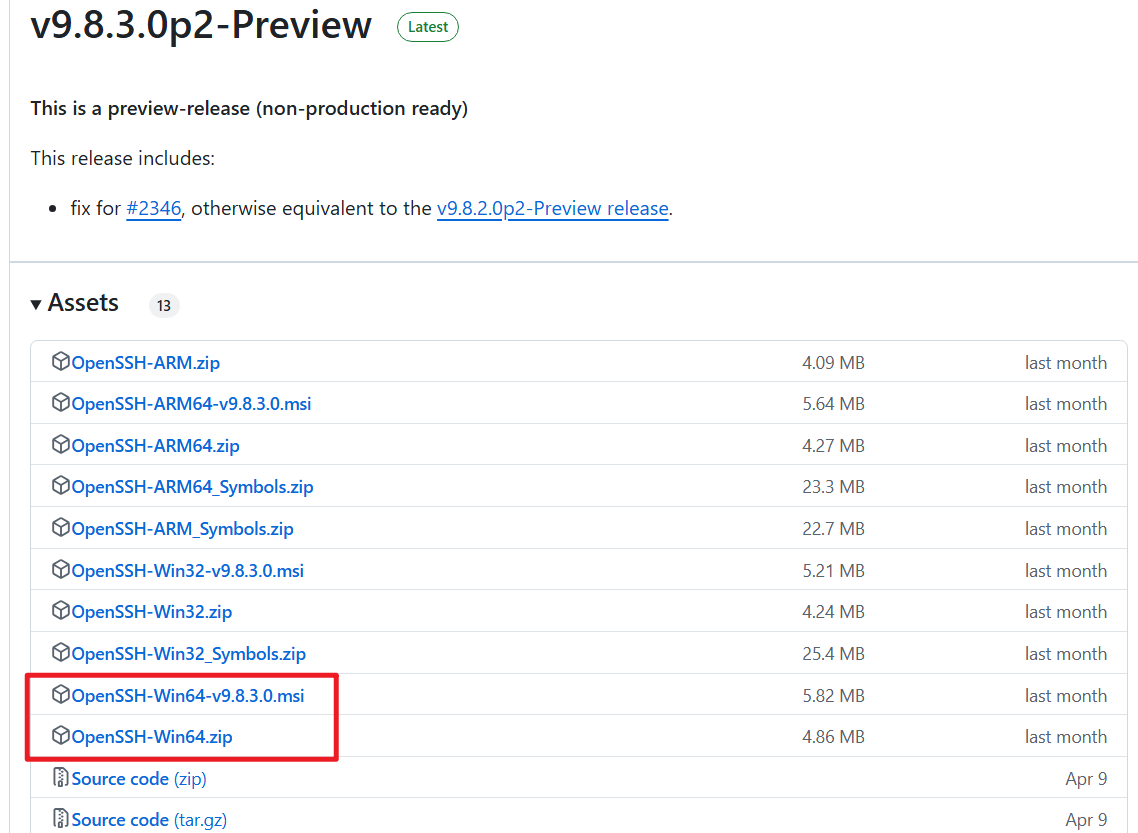1138x833 pixels.
Task: Open issue #2346 link
Action: 153,208
